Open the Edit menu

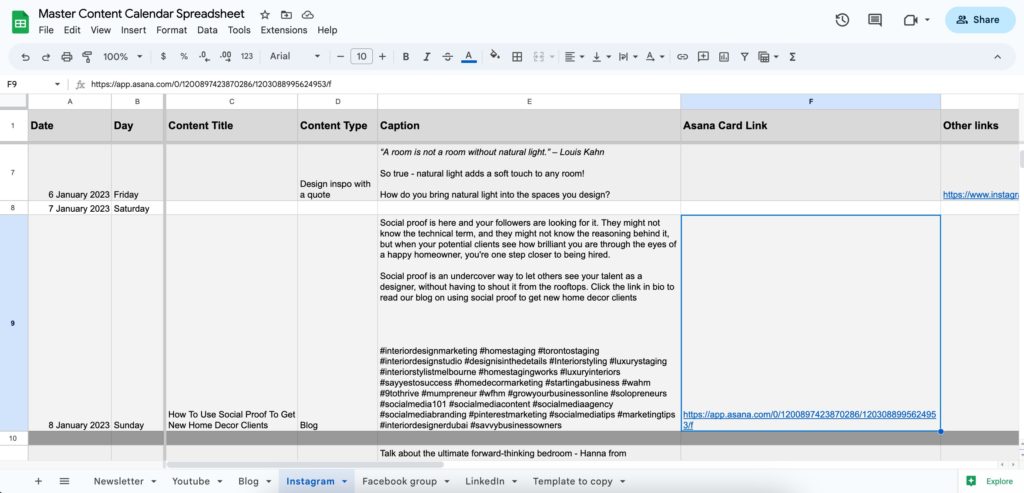click(x=72, y=30)
